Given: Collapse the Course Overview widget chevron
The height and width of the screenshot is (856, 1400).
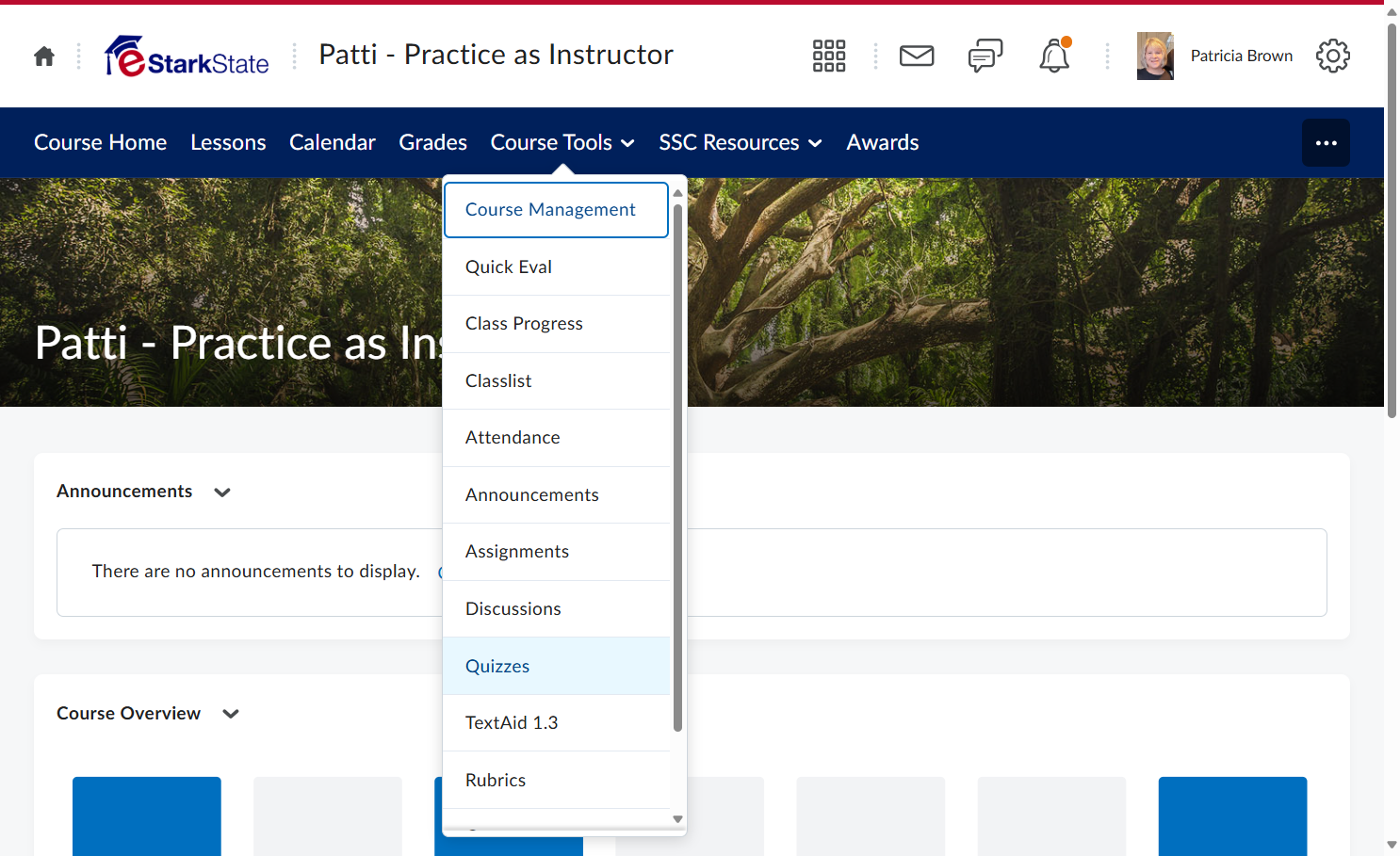Looking at the screenshot, I should click(231, 714).
